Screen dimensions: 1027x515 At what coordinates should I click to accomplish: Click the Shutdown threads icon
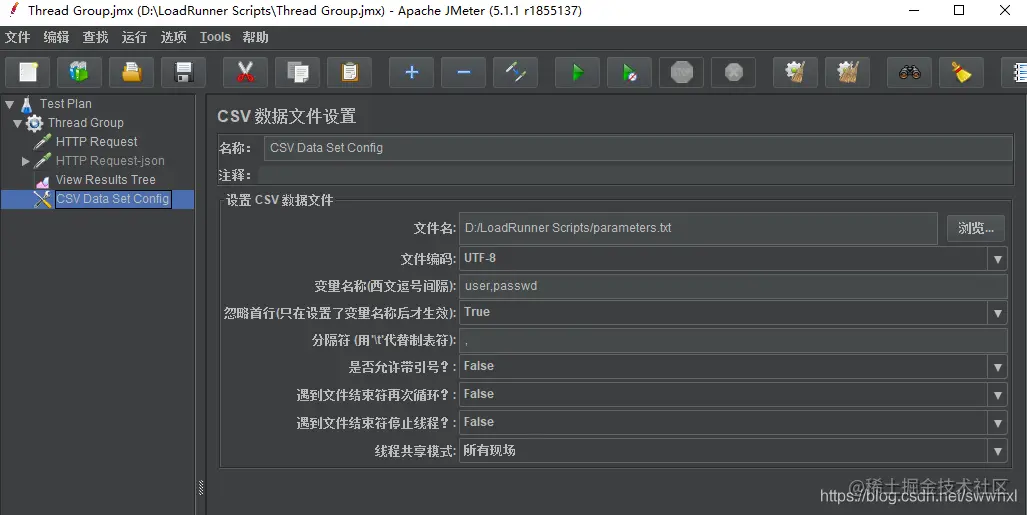pos(734,72)
